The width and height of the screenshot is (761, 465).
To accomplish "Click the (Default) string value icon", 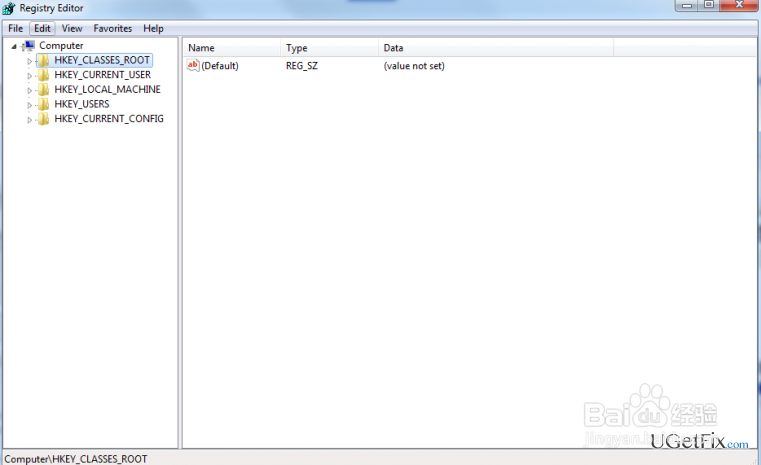I will pos(193,65).
